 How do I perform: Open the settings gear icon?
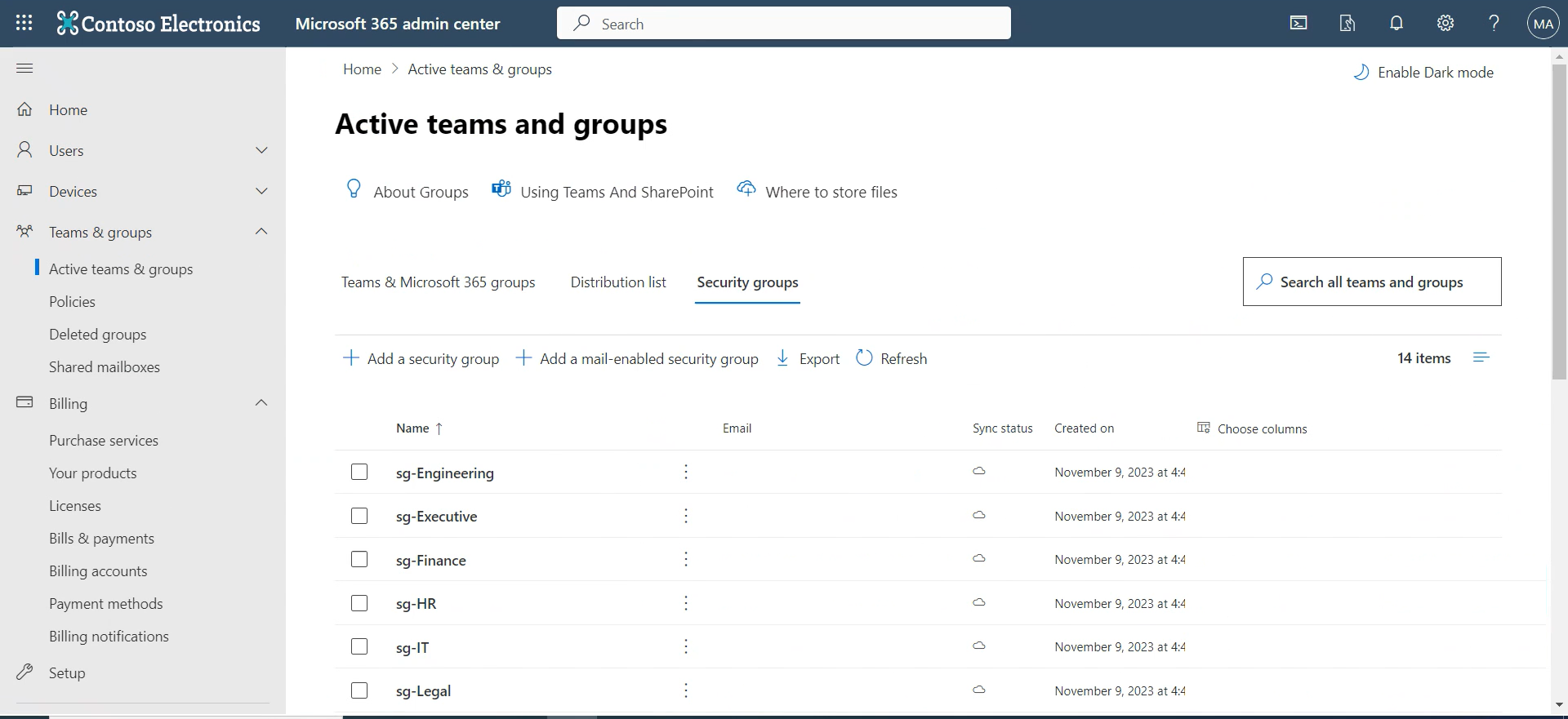tap(1445, 23)
